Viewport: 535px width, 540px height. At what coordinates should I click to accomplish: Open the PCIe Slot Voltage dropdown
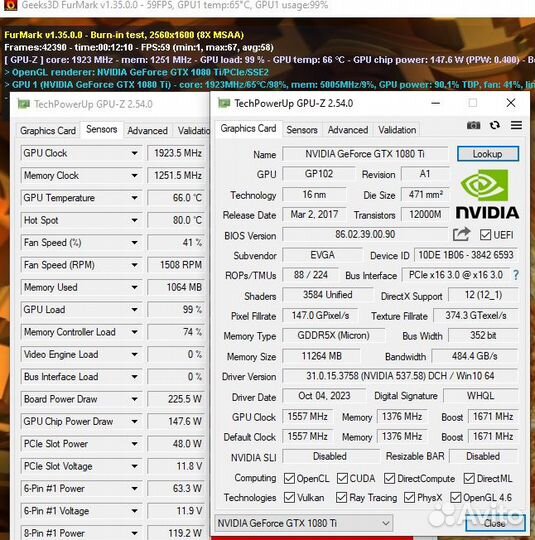(x=135, y=466)
